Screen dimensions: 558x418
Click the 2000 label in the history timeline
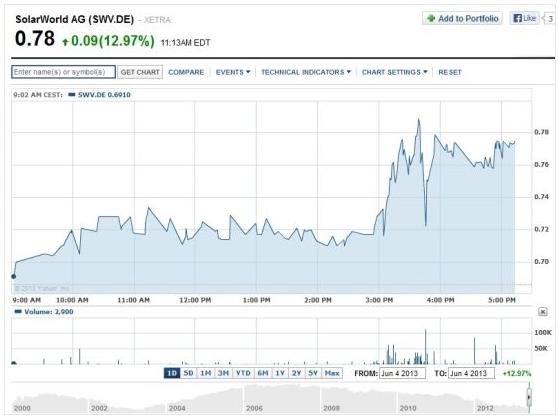click(x=22, y=408)
